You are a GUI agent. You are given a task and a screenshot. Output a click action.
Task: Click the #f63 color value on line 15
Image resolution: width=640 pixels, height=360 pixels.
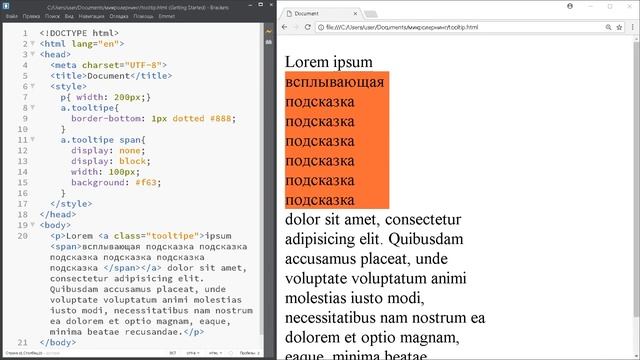(146, 182)
